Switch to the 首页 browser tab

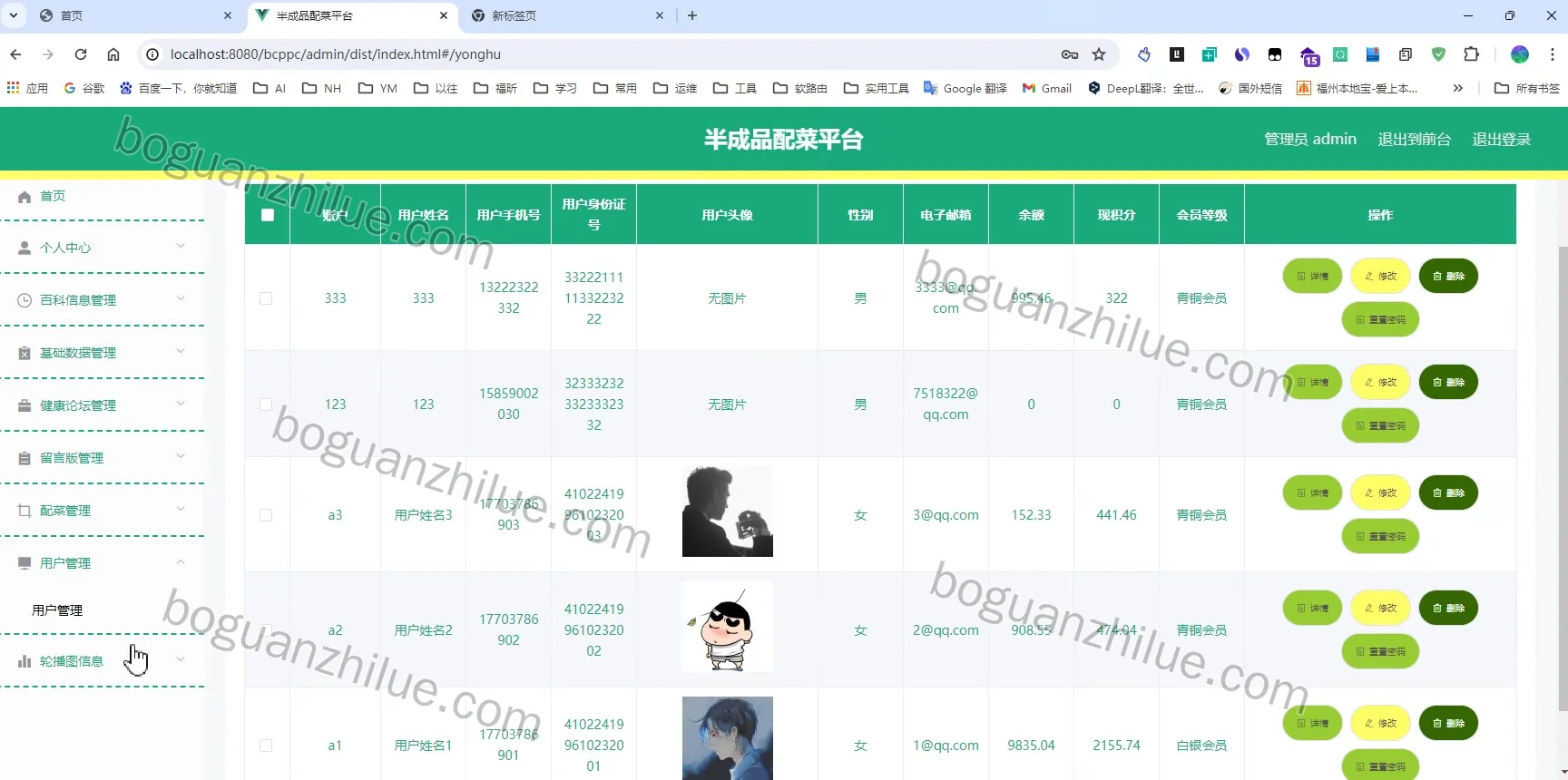click(x=136, y=15)
